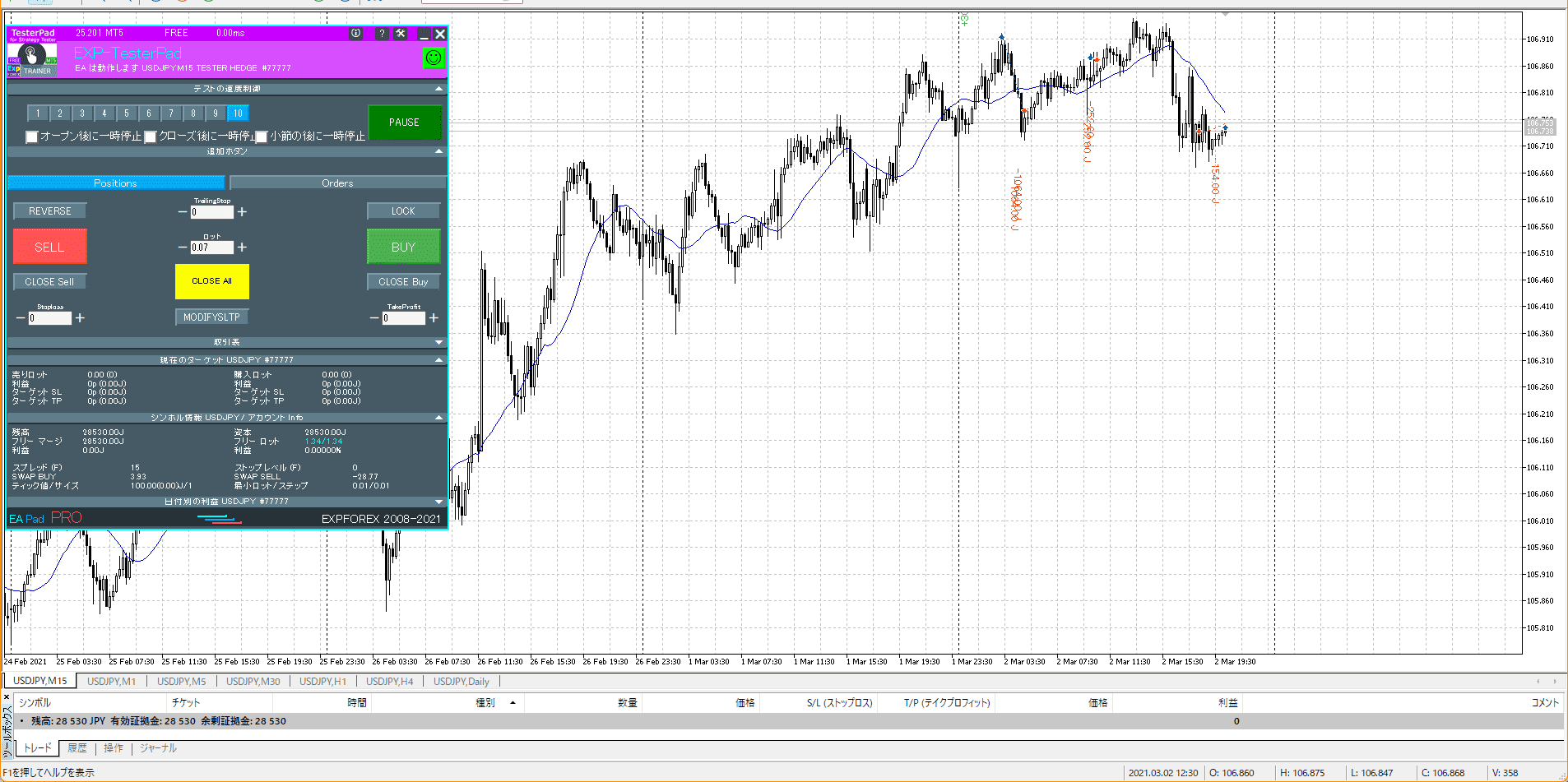
Task: Click the yellow CLOSE All button
Action: 211,281
